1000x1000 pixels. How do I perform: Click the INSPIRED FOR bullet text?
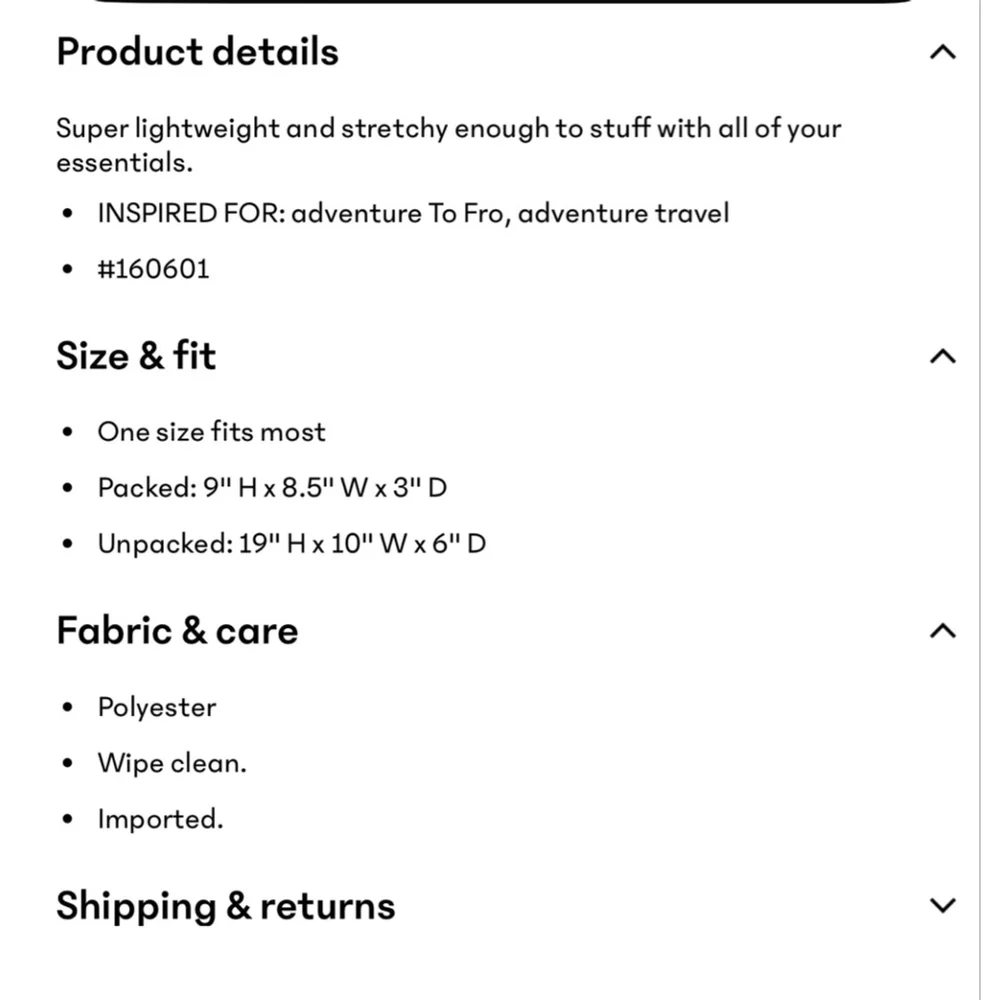(x=413, y=213)
